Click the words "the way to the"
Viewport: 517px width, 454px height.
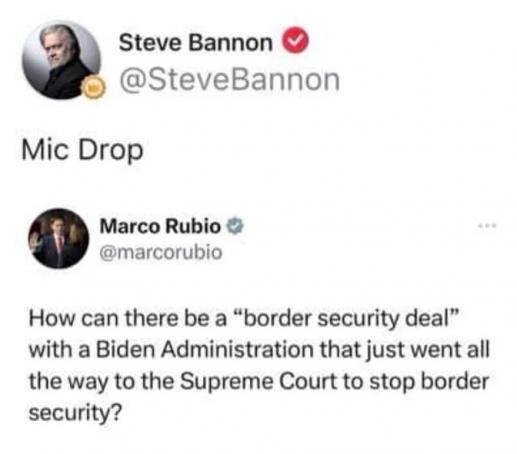point(101,382)
